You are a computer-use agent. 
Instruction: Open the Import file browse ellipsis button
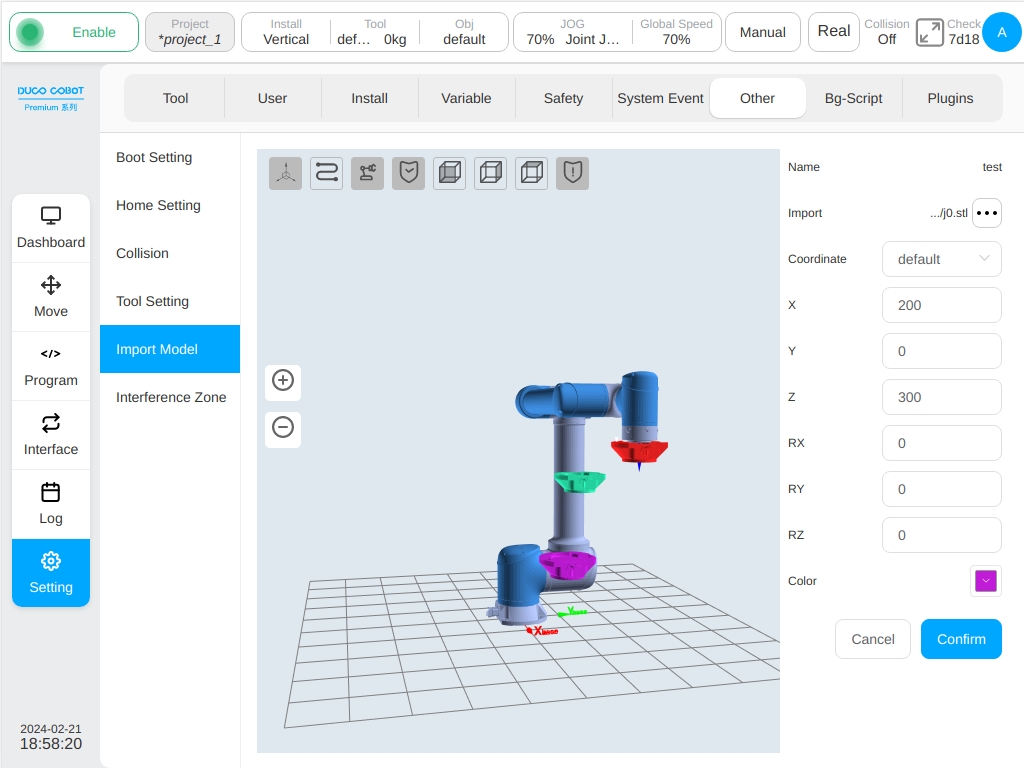[986, 213]
